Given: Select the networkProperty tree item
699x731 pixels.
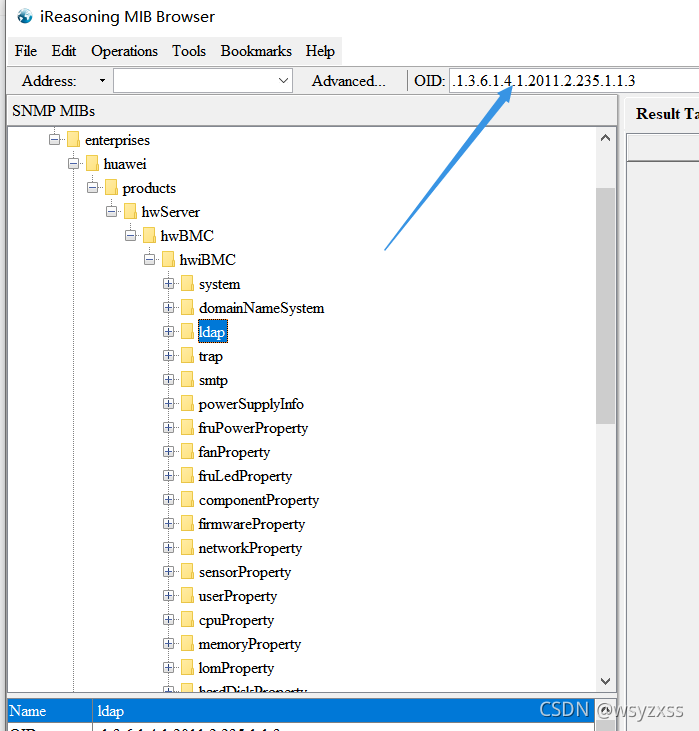Looking at the screenshot, I should pos(250,548).
